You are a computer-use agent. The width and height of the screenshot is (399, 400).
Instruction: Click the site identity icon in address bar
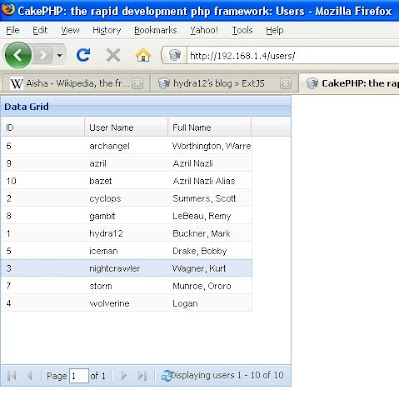tap(174, 55)
